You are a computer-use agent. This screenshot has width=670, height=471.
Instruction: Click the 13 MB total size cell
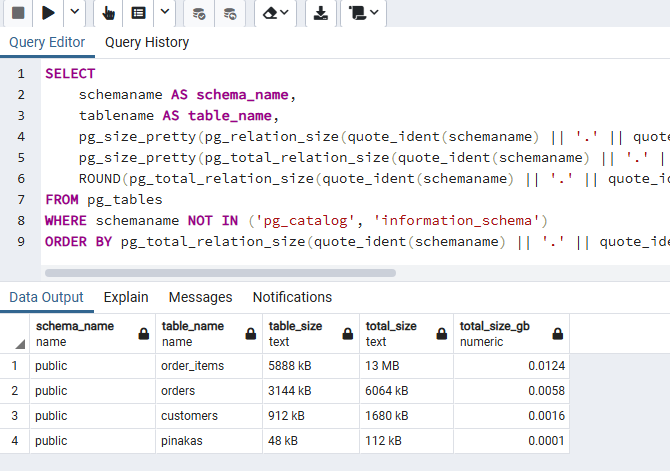406,366
